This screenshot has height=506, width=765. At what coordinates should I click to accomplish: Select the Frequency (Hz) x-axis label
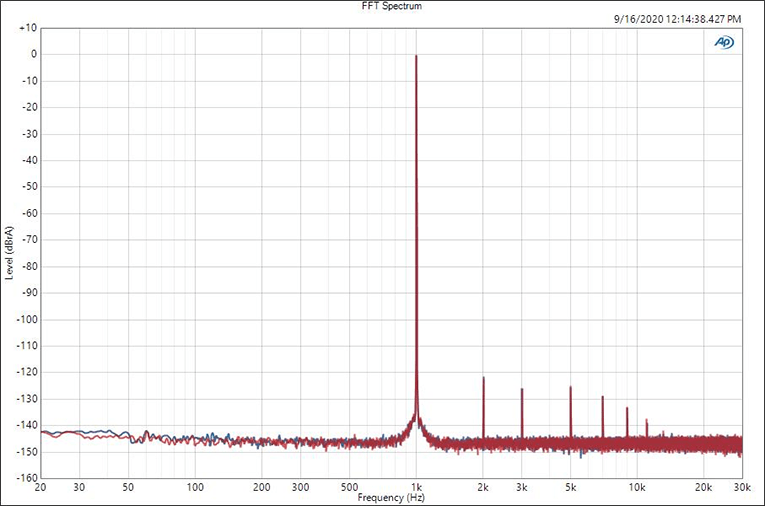pyautogui.click(x=391, y=497)
